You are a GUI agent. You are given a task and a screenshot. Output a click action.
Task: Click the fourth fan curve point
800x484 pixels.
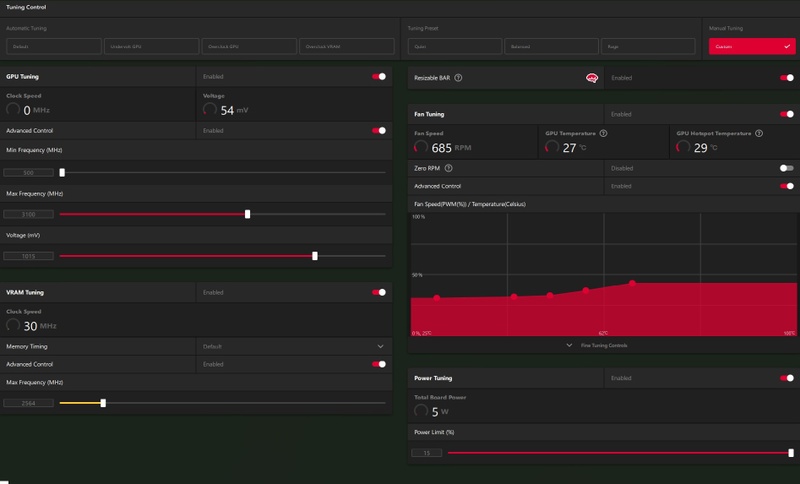point(586,290)
